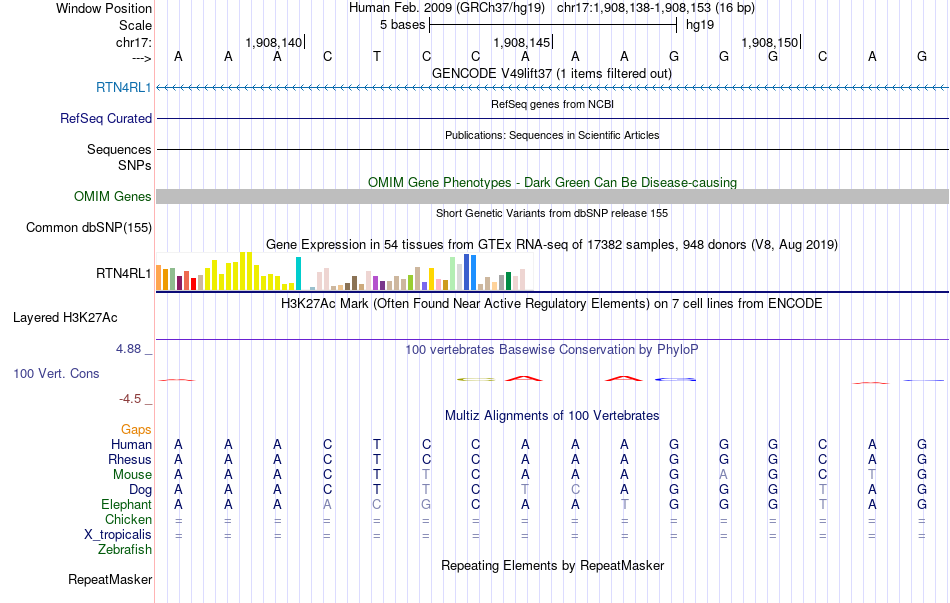Screen dimensions: 950x603
Task: Click the Zebrafish species label
Action: tap(125, 549)
